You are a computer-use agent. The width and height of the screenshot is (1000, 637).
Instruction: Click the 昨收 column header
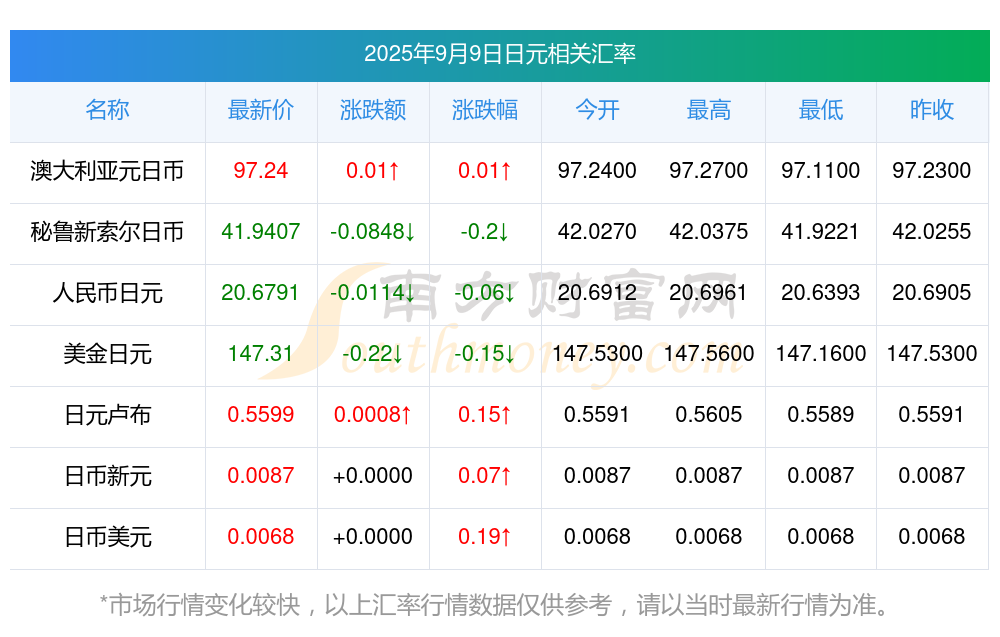coord(932,110)
